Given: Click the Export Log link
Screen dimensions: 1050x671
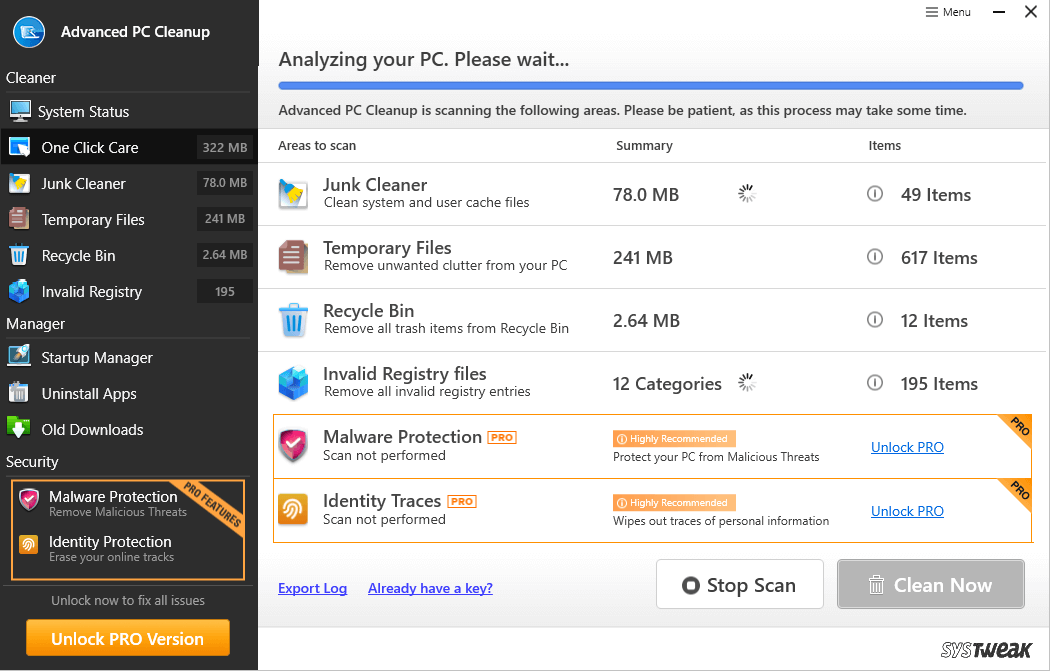Looking at the screenshot, I should click(312, 588).
